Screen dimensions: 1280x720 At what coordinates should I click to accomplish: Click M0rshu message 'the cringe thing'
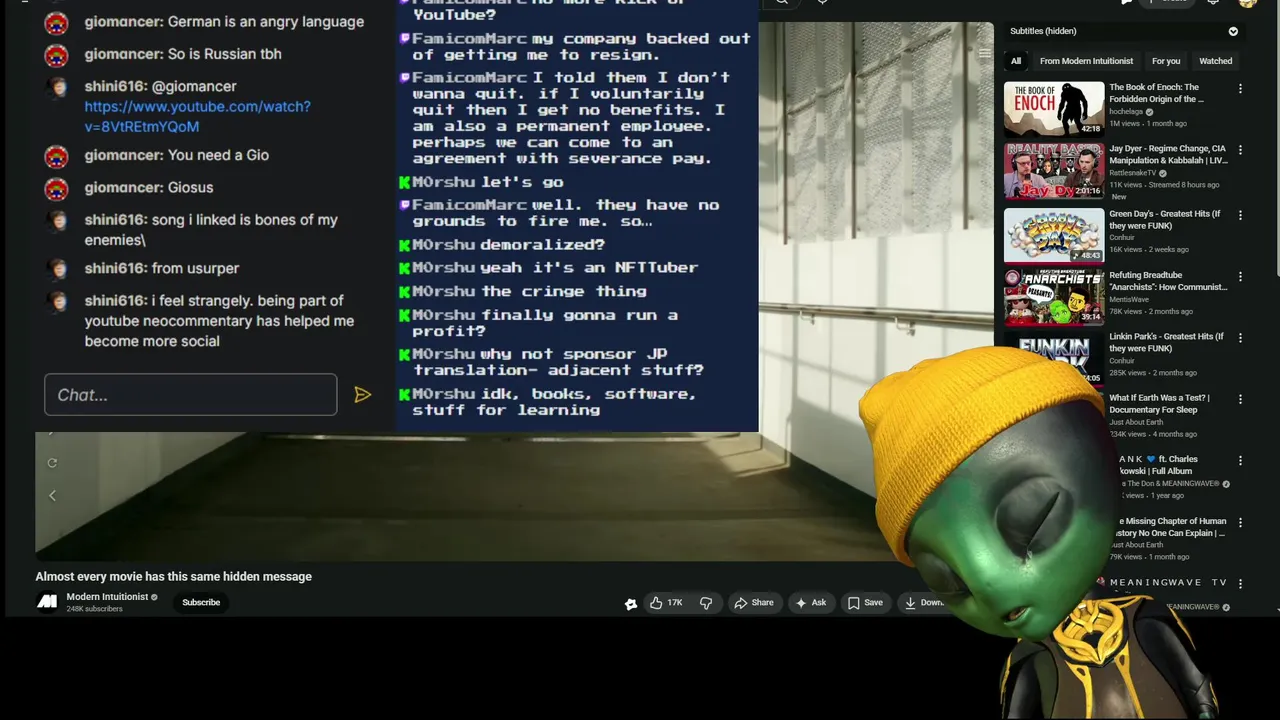564,291
